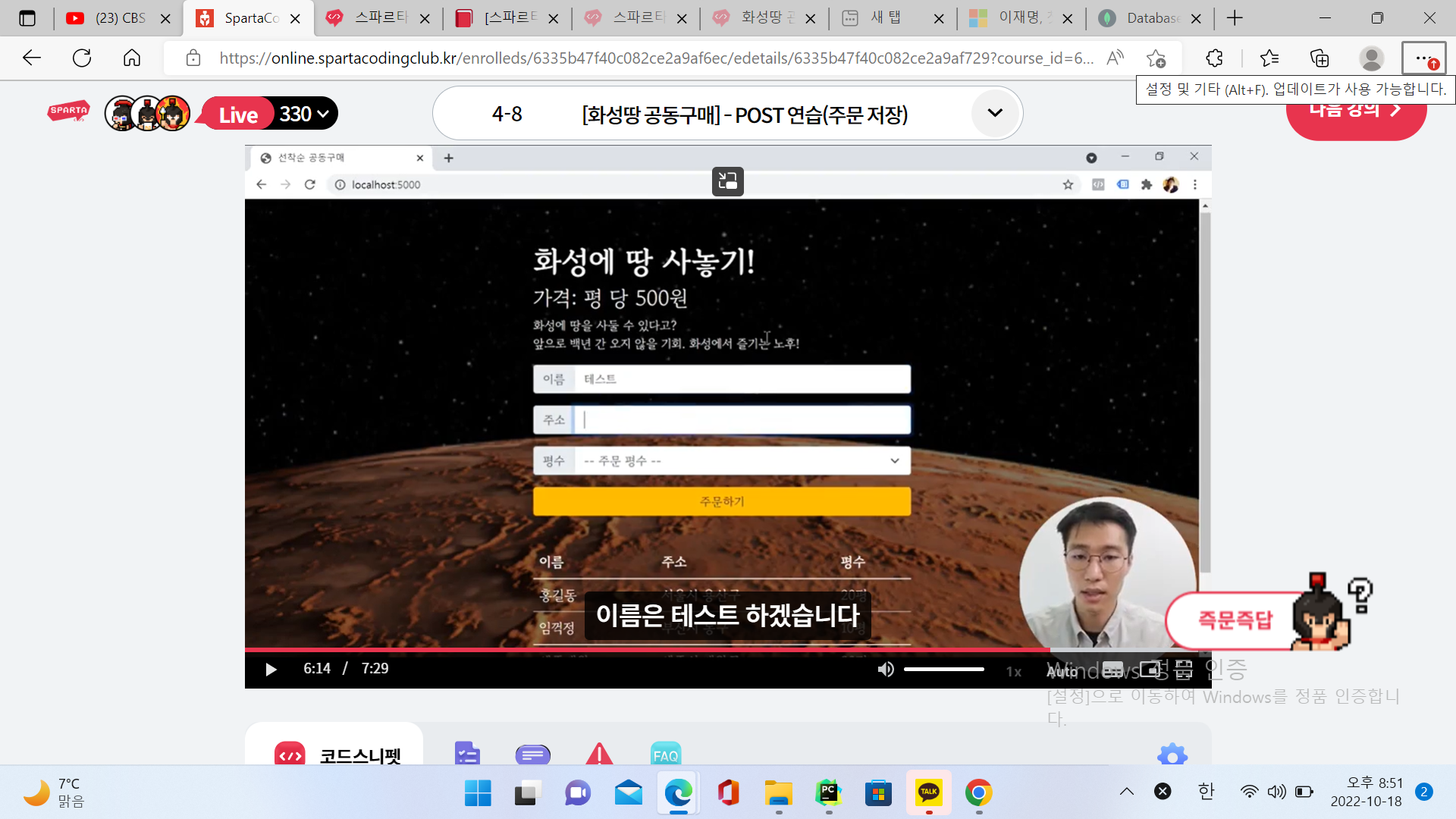The height and width of the screenshot is (819, 1456).
Task: Play the lecture video
Action: [271, 669]
